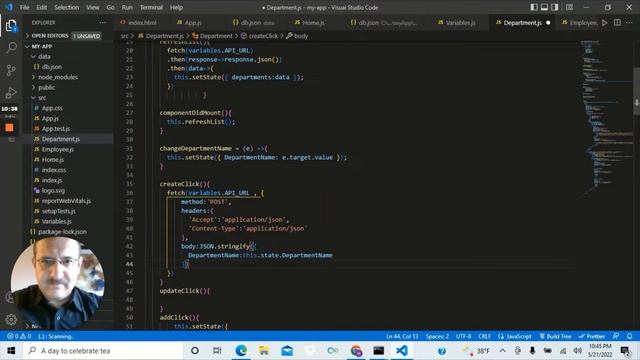This screenshot has width=640, height=360.
Task: Click inside the code minimap
Action: 607,118
